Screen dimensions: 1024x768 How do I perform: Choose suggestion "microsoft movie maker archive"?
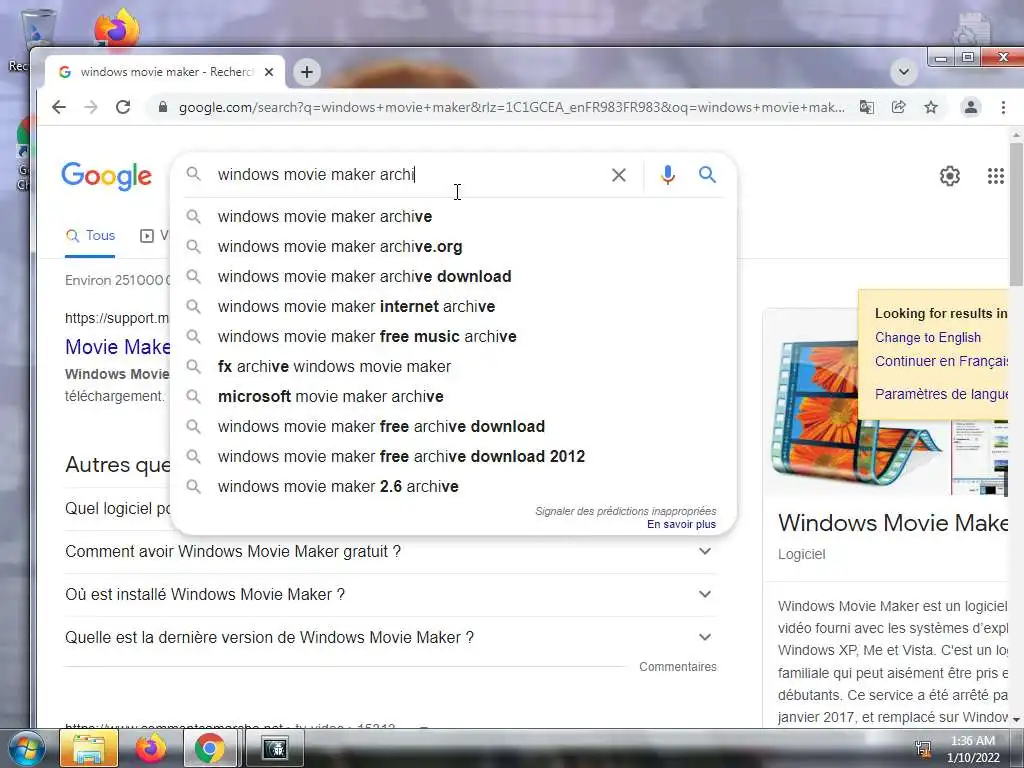coord(453,396)
